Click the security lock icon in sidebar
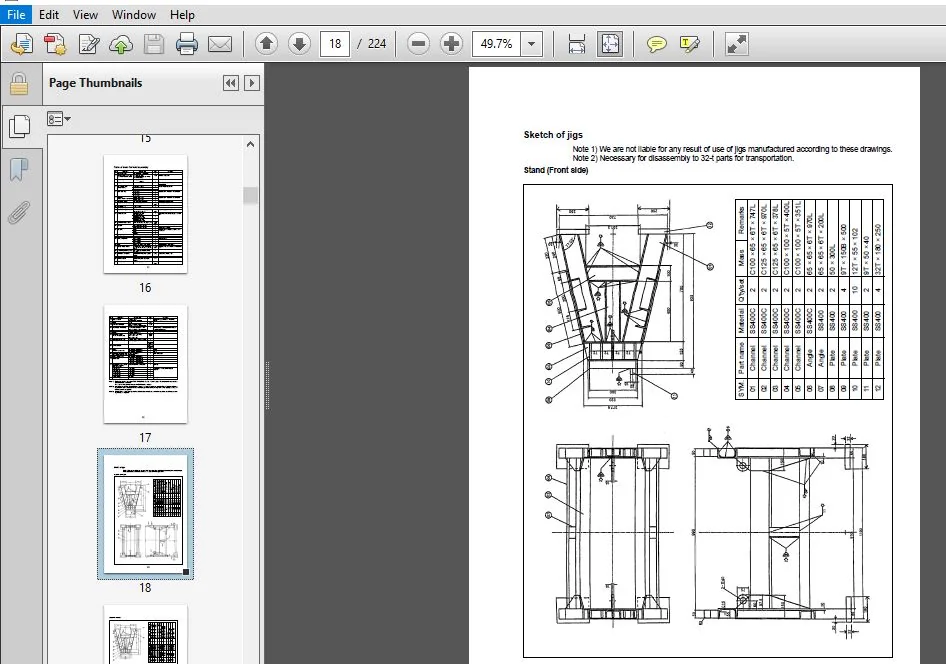This screenshot has width=946, height=664. [x=19, y=84]
